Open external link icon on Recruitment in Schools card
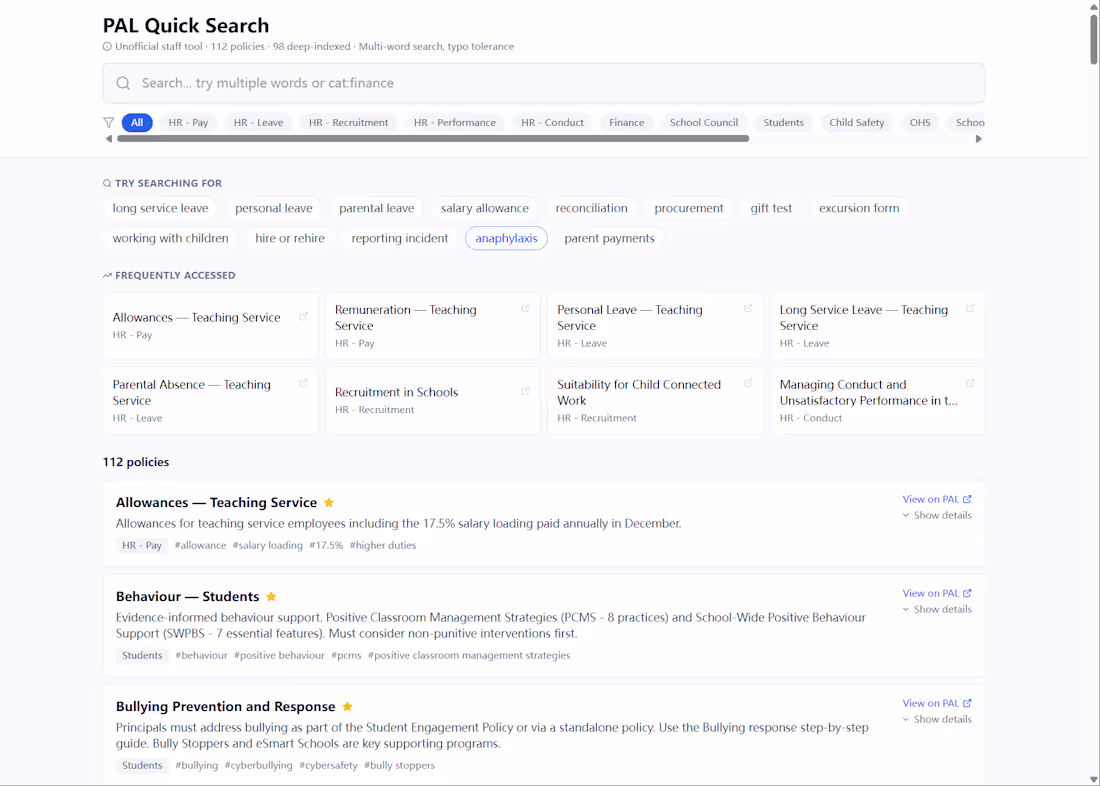 tap(526, 391)
